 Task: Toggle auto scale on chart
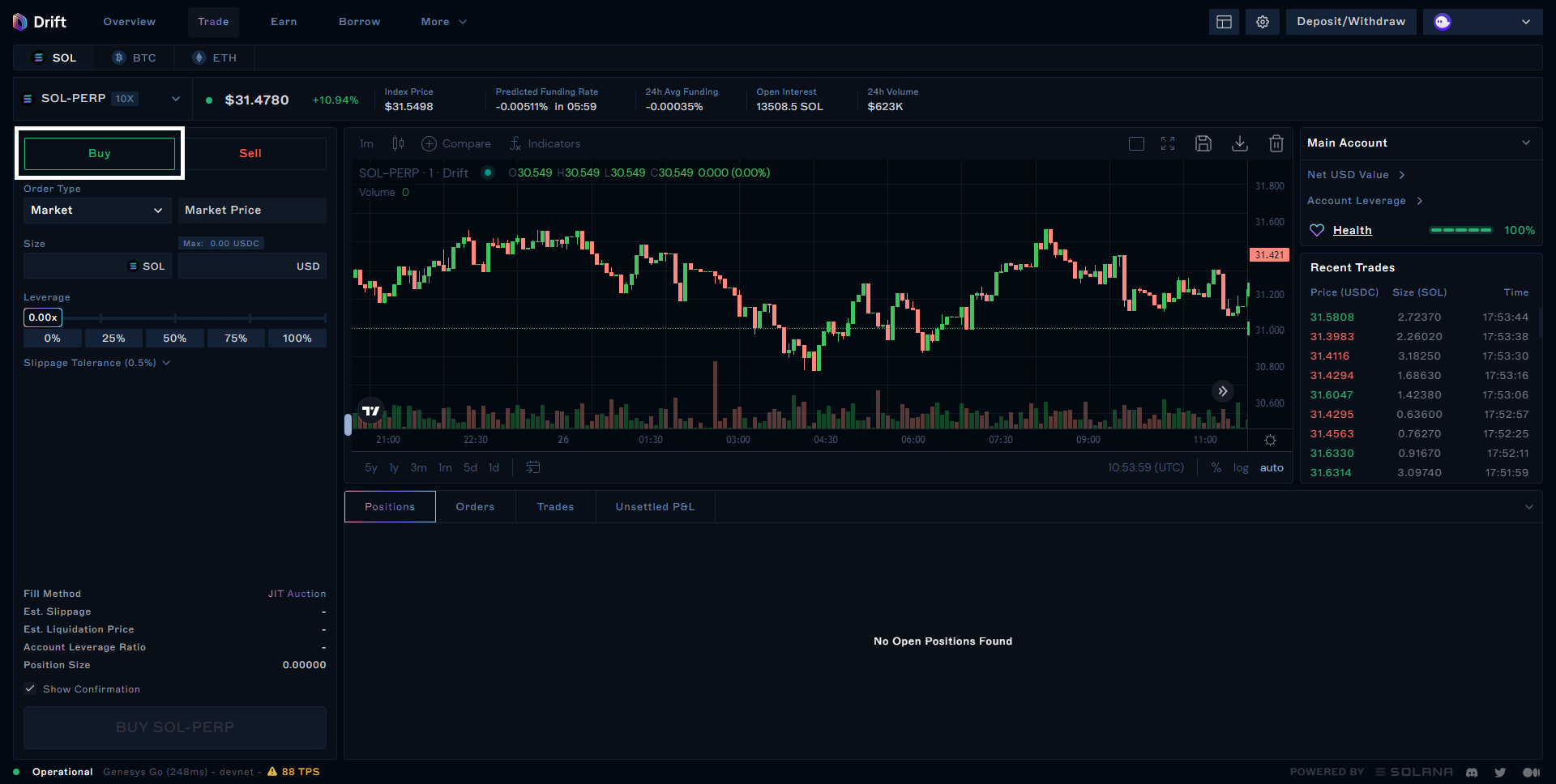(x=1272, y=467)
